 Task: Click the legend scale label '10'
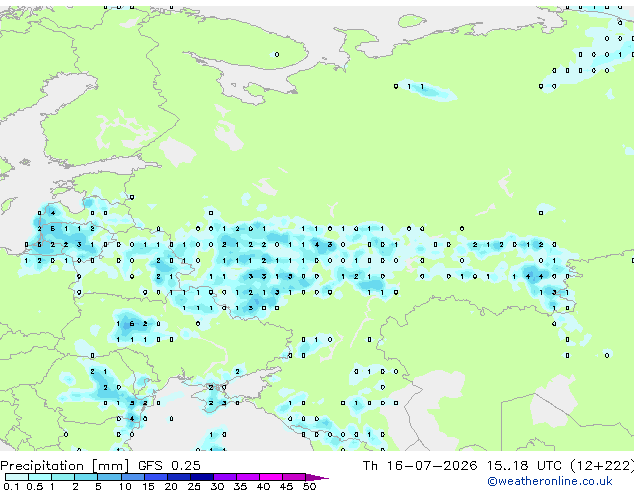(125, 486)
